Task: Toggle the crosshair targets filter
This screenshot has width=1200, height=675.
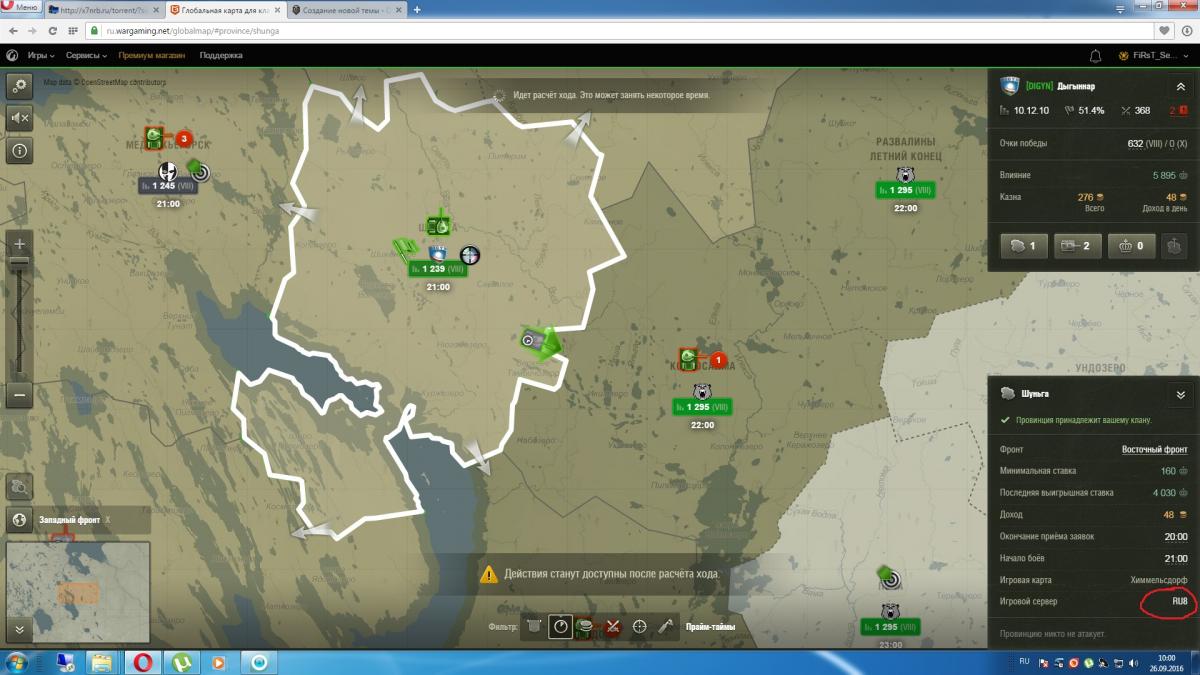Action: point(640,627)
